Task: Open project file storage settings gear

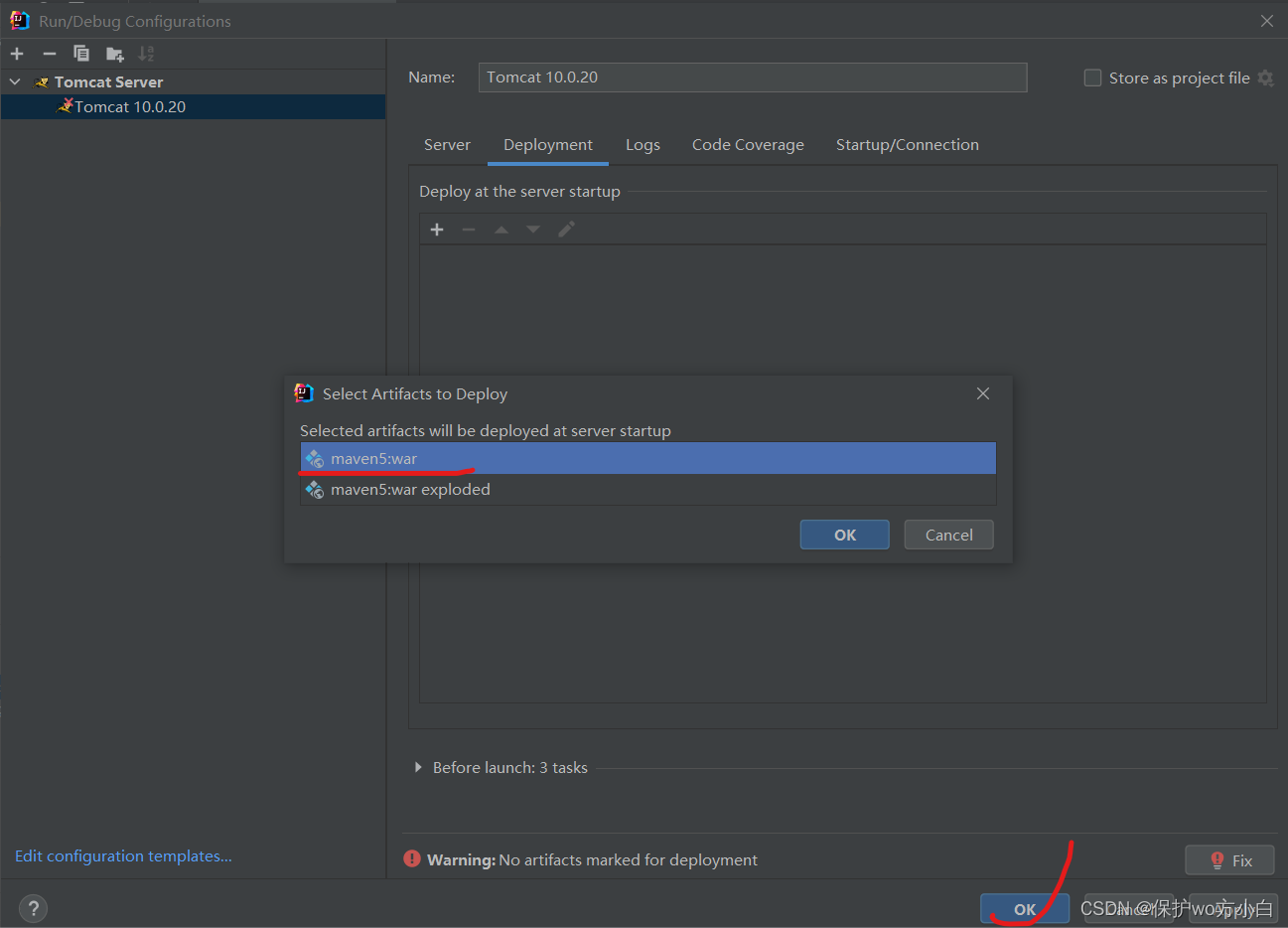Action: (1265, 77)
